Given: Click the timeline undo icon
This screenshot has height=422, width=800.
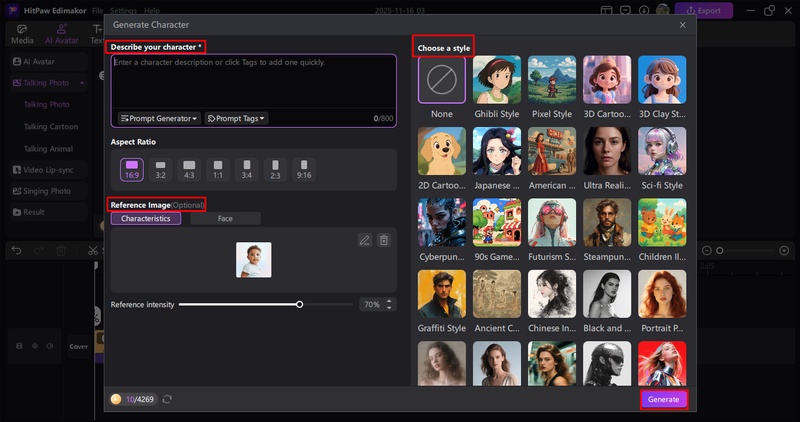Looking at the screenshot, I should 16,251.
